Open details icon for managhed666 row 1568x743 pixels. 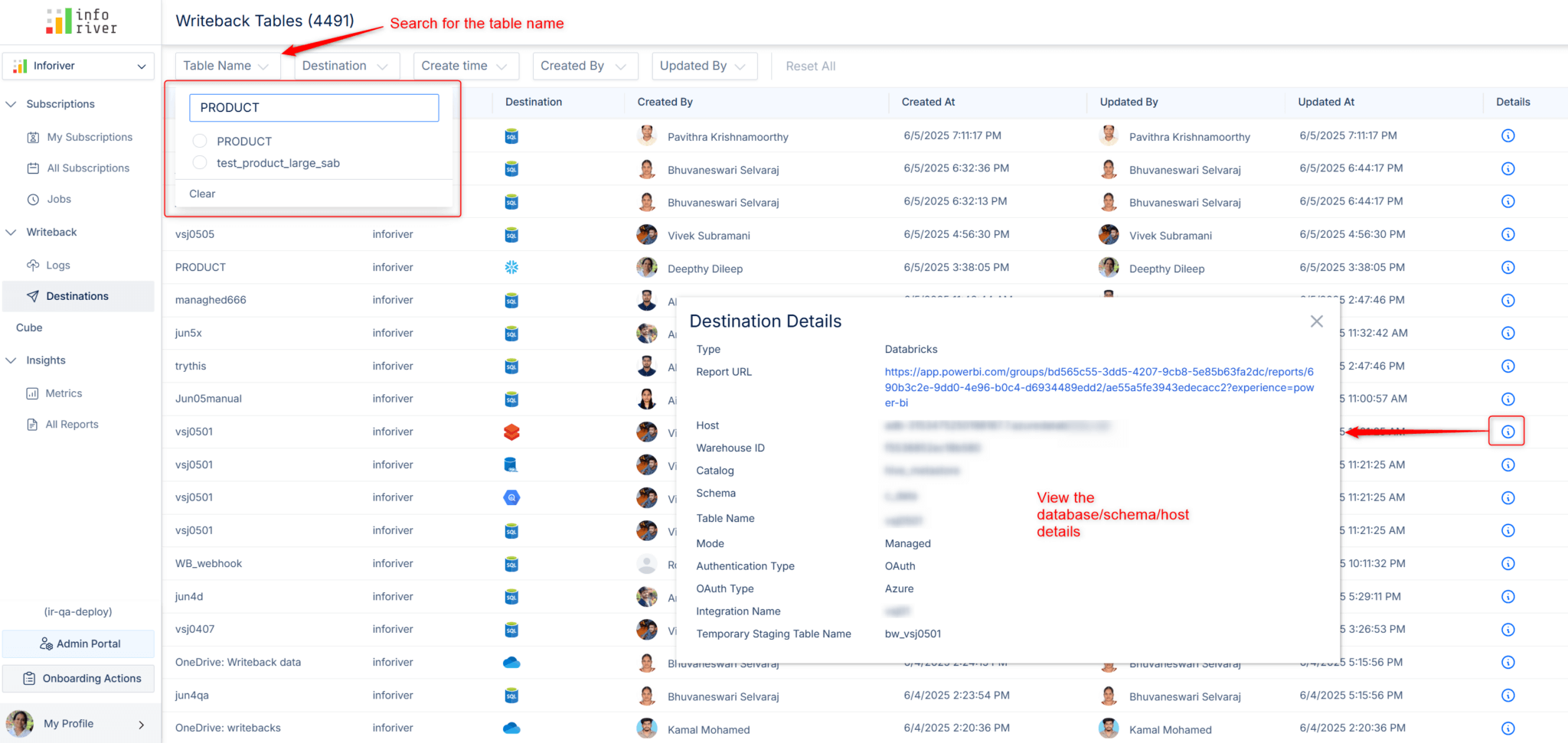[1508, 300]
